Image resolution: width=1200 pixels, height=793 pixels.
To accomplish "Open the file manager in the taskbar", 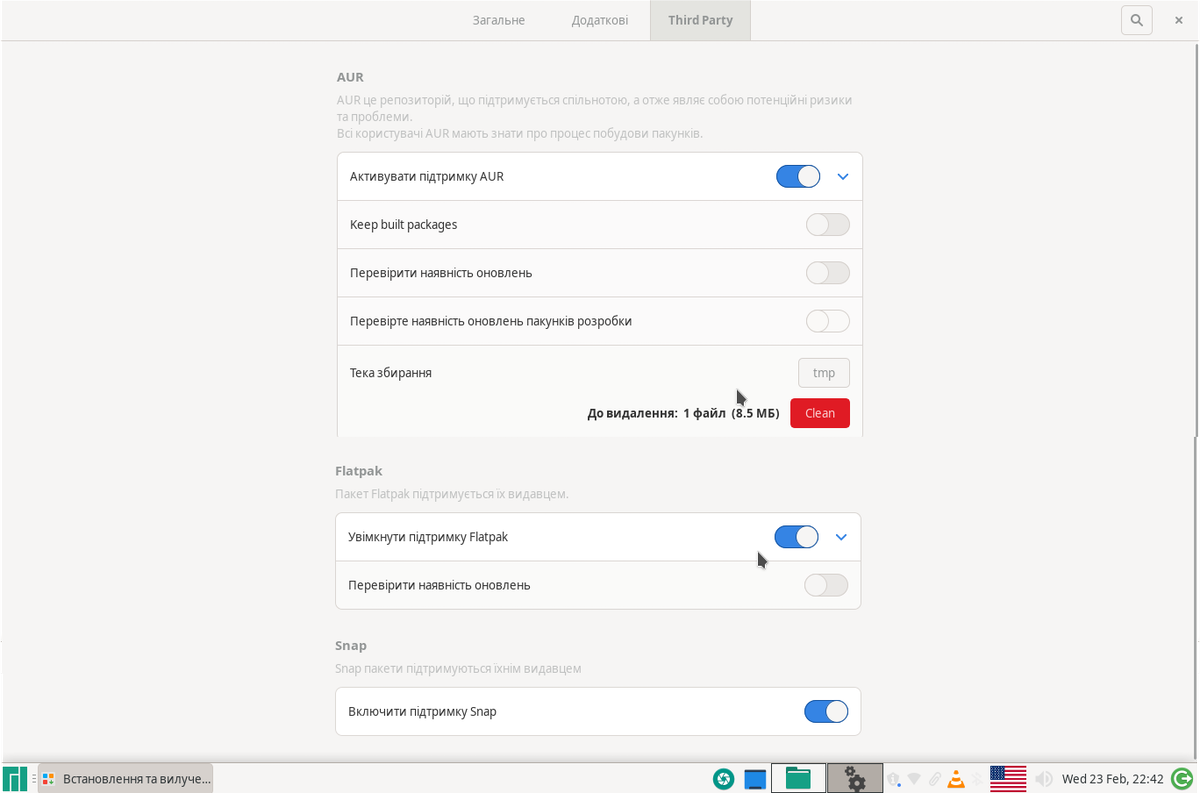I will [798, 778].
